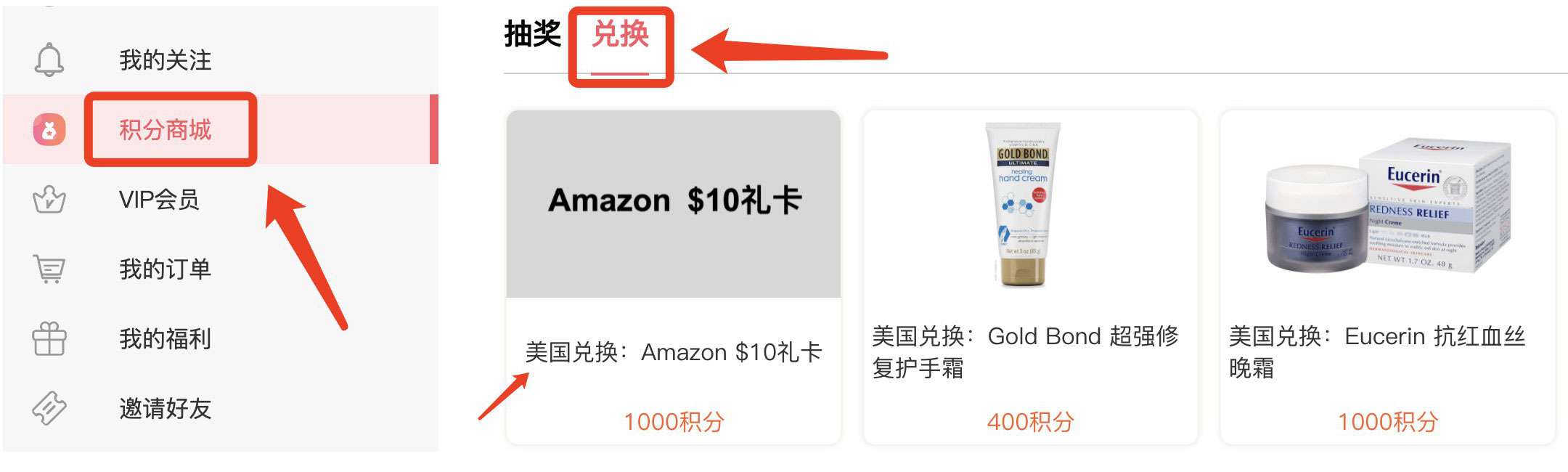Open the Amazon $10礼卡 image card
The width and height of the screenshot is (1568, 472).
pyautogui.click(x=674, y=204)
